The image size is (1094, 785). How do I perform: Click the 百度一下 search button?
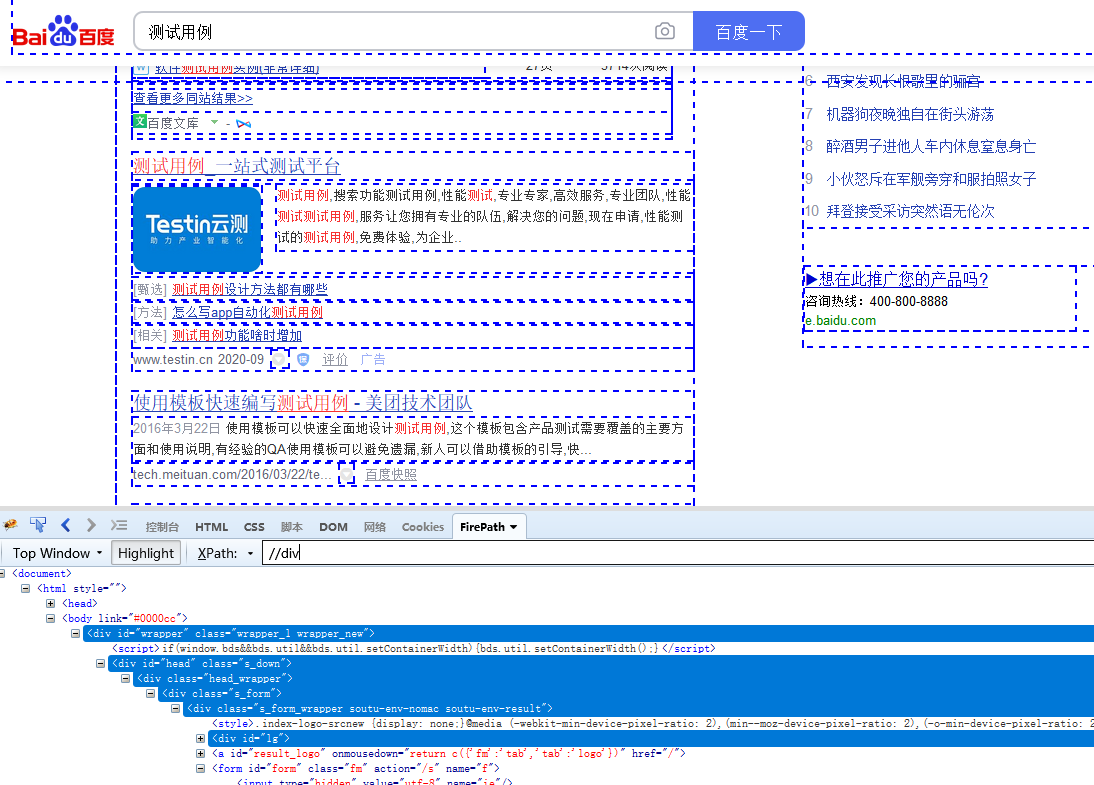[749, 31]
